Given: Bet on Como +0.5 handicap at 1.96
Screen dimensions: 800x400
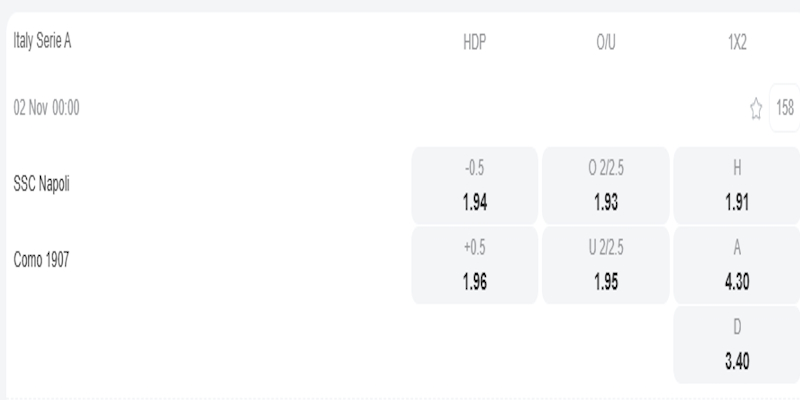Looking at the screenshot, I should point(475,265).
